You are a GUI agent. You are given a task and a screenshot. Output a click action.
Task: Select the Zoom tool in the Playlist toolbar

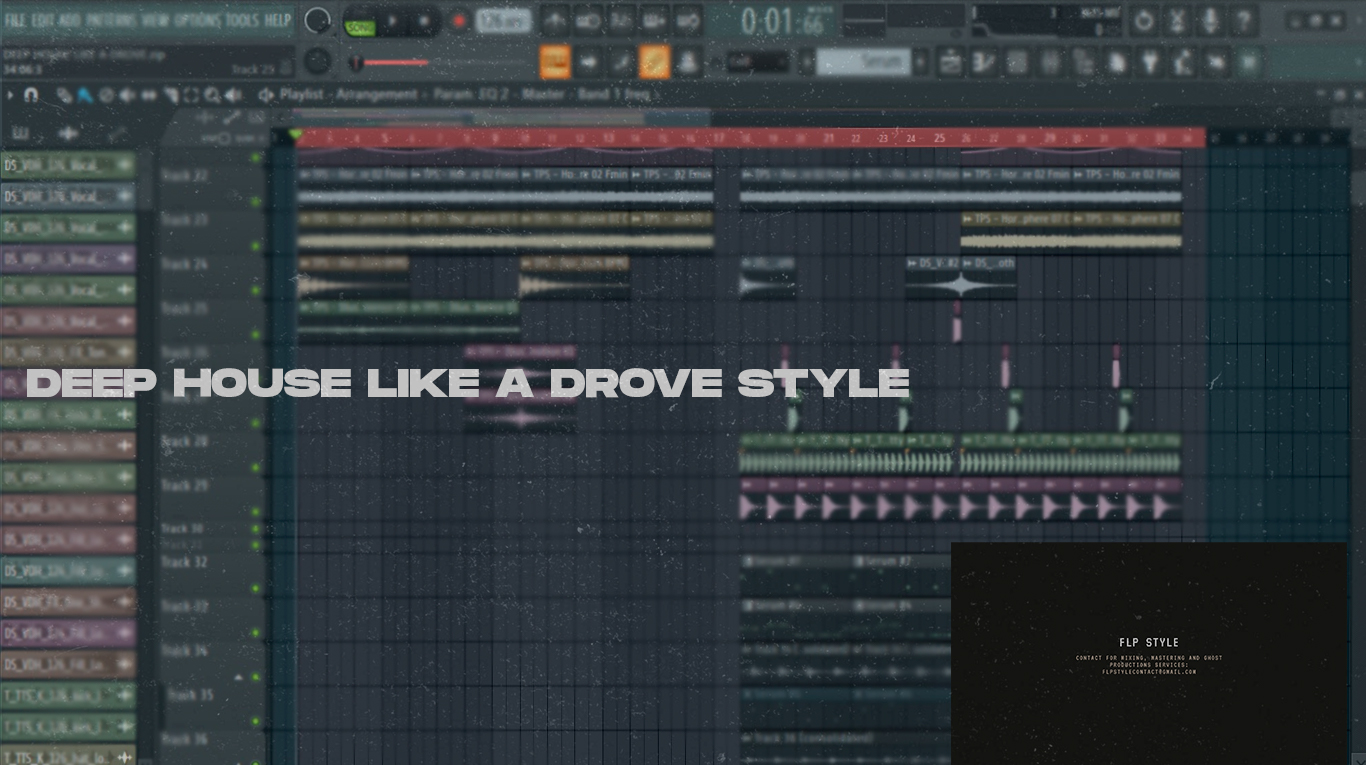(x=212, y=94)
